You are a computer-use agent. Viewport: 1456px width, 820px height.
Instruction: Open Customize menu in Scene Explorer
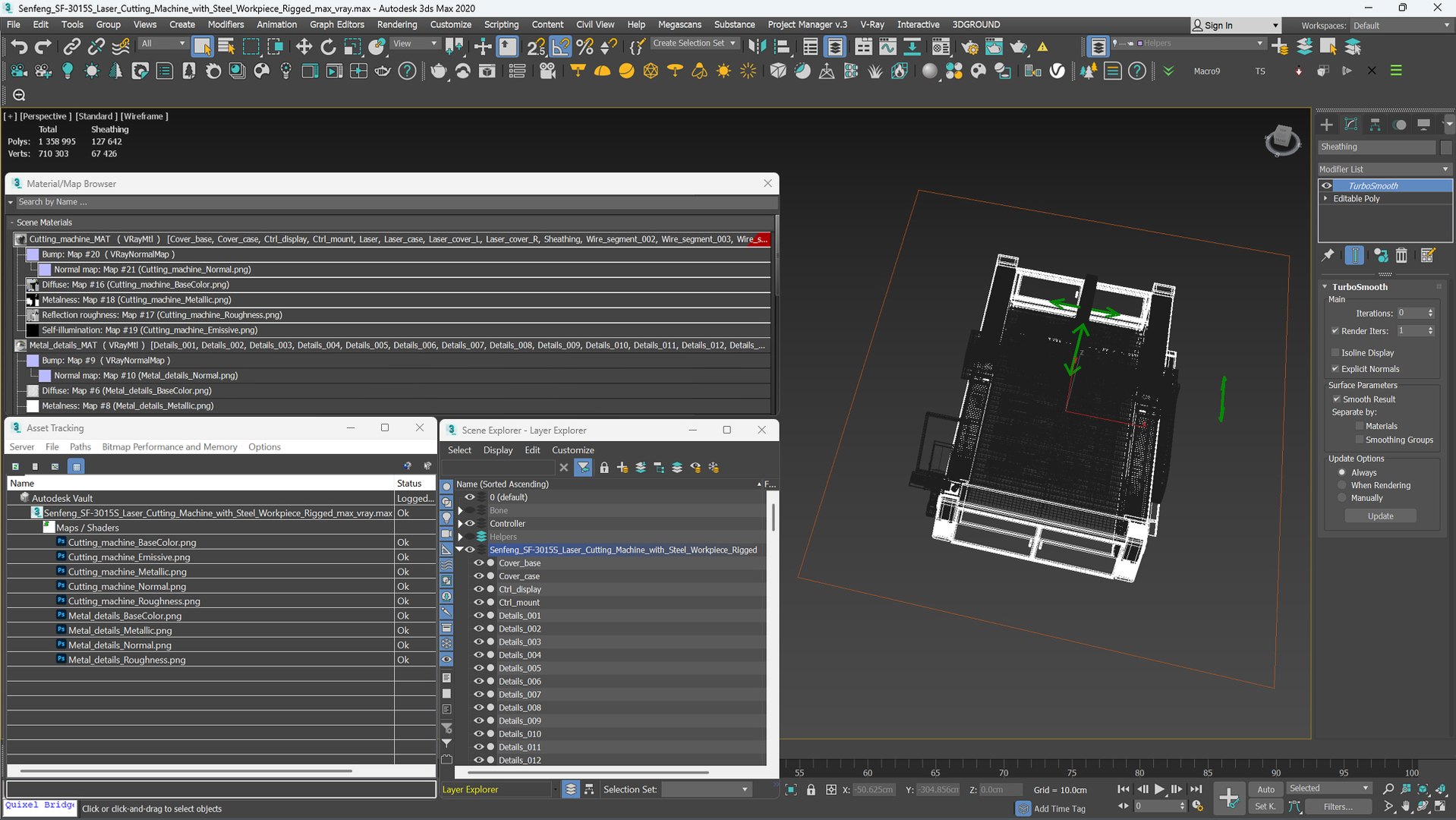click(x=572, y=450)
